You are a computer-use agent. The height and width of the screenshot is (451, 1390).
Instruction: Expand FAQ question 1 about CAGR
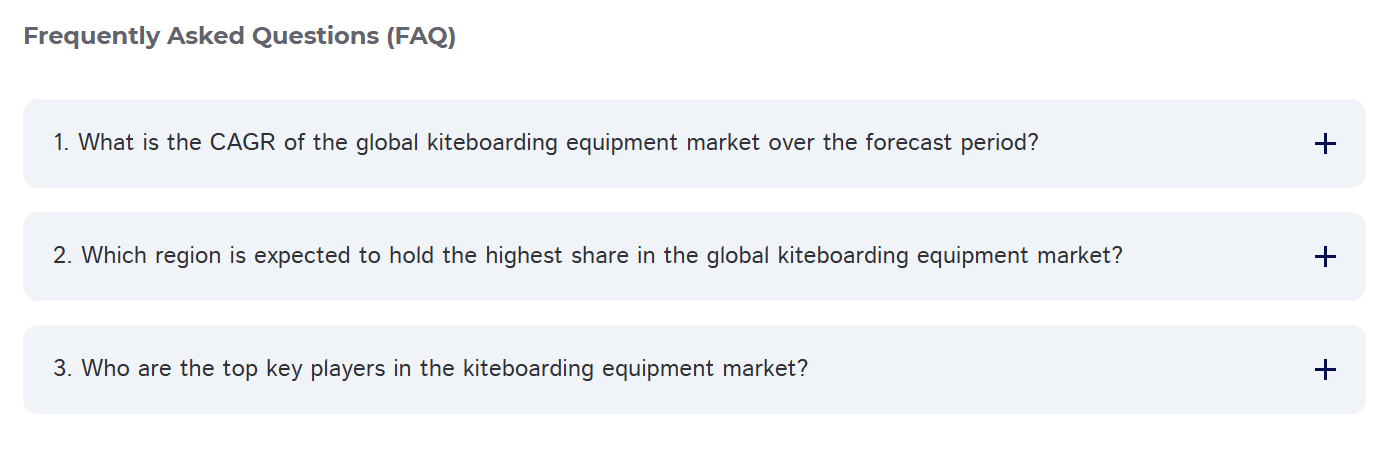(546, 143)
